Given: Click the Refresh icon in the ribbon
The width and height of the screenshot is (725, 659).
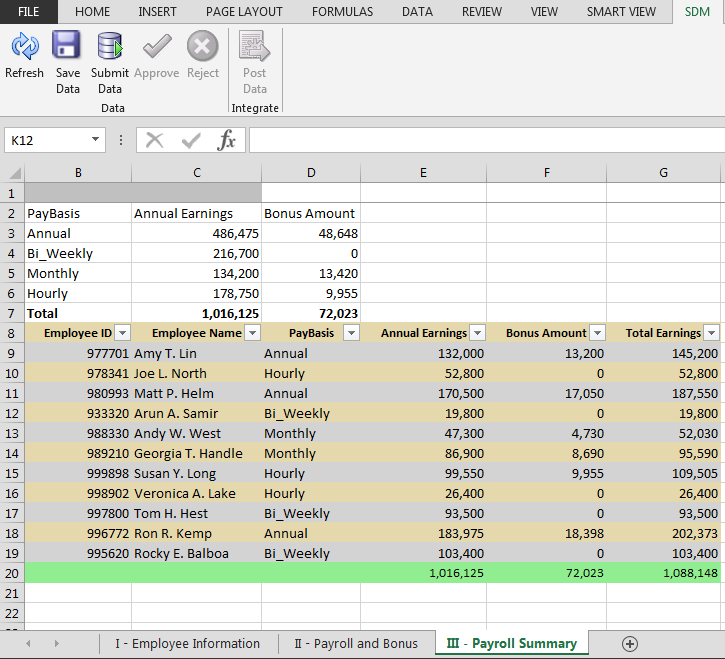Looking at the screenshot, I should coord(24,47).
